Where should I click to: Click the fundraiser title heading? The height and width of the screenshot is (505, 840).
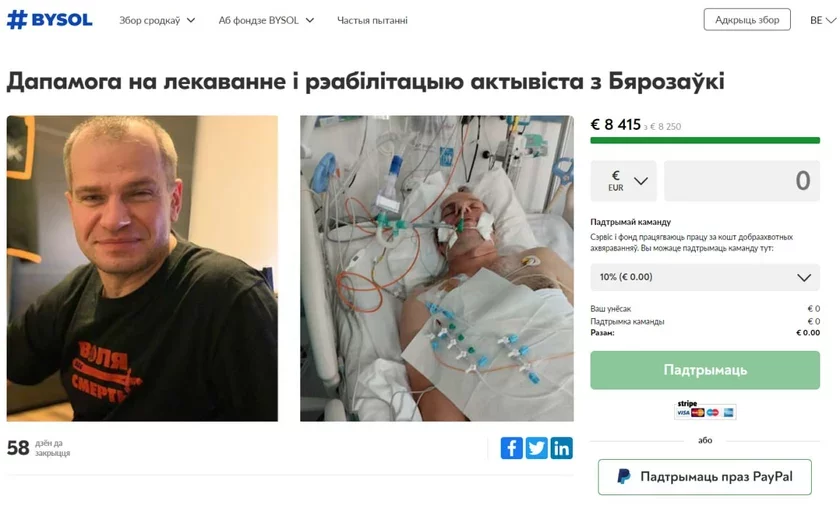coord(365,82)
